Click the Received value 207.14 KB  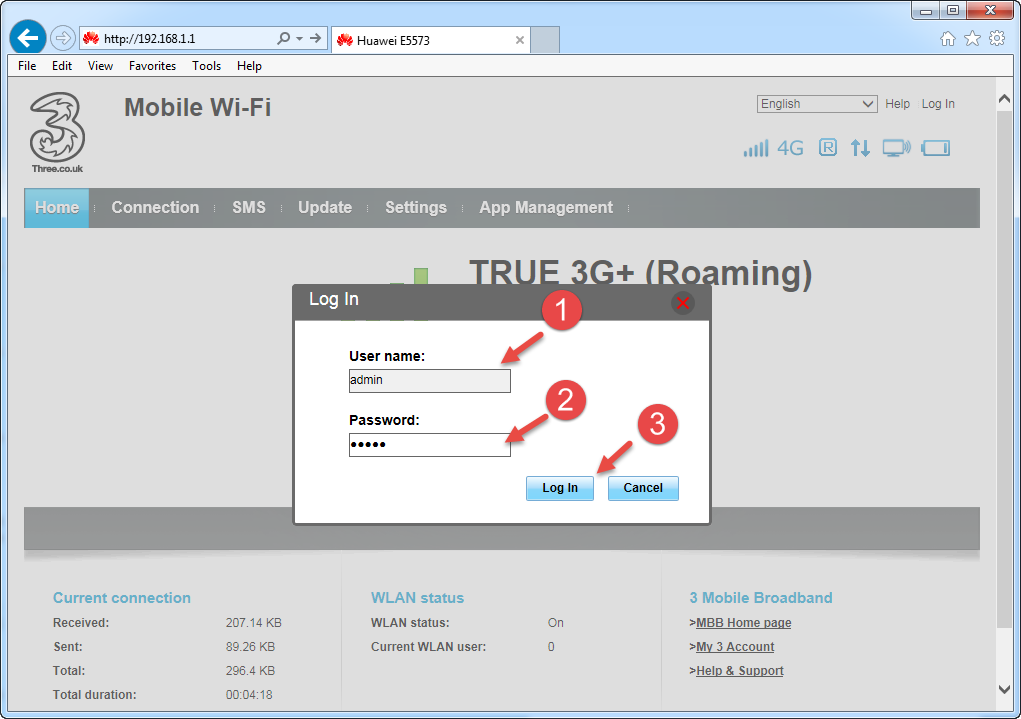pos(254,623)
